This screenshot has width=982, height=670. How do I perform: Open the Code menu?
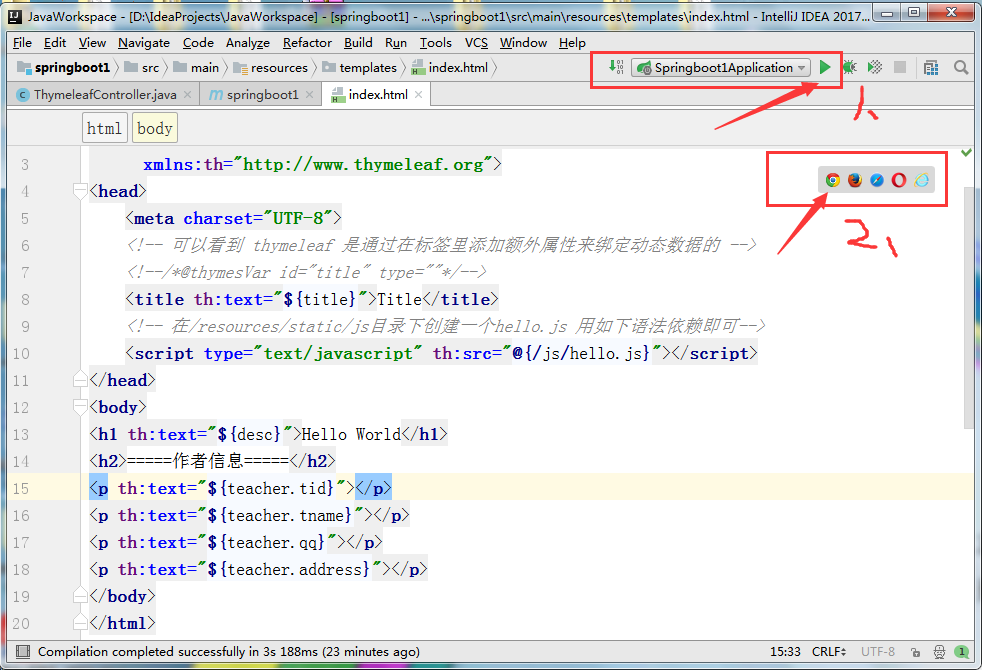pyautogui.click(x=198, y=43)
